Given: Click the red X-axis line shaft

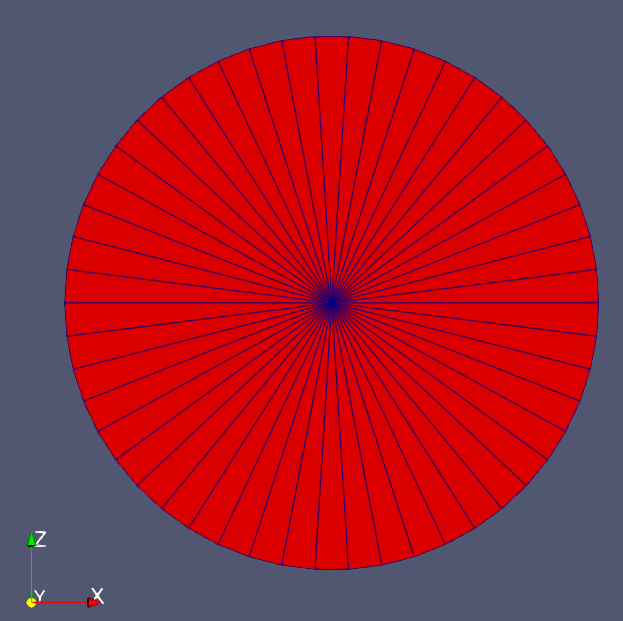Looking at the screenshot, I should coord(62,602).
